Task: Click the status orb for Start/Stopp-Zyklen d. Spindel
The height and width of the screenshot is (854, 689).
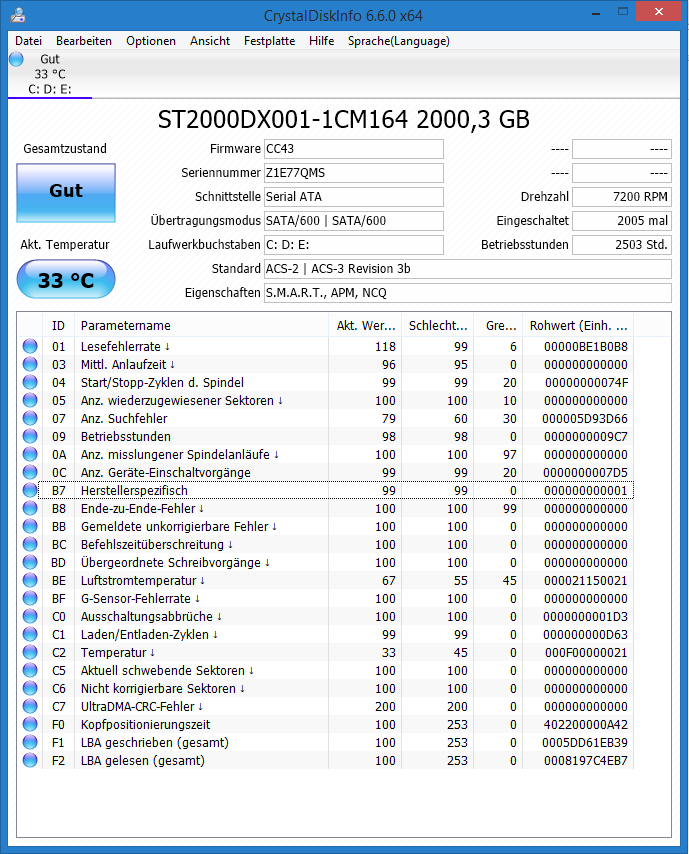Action: (30, 382)
